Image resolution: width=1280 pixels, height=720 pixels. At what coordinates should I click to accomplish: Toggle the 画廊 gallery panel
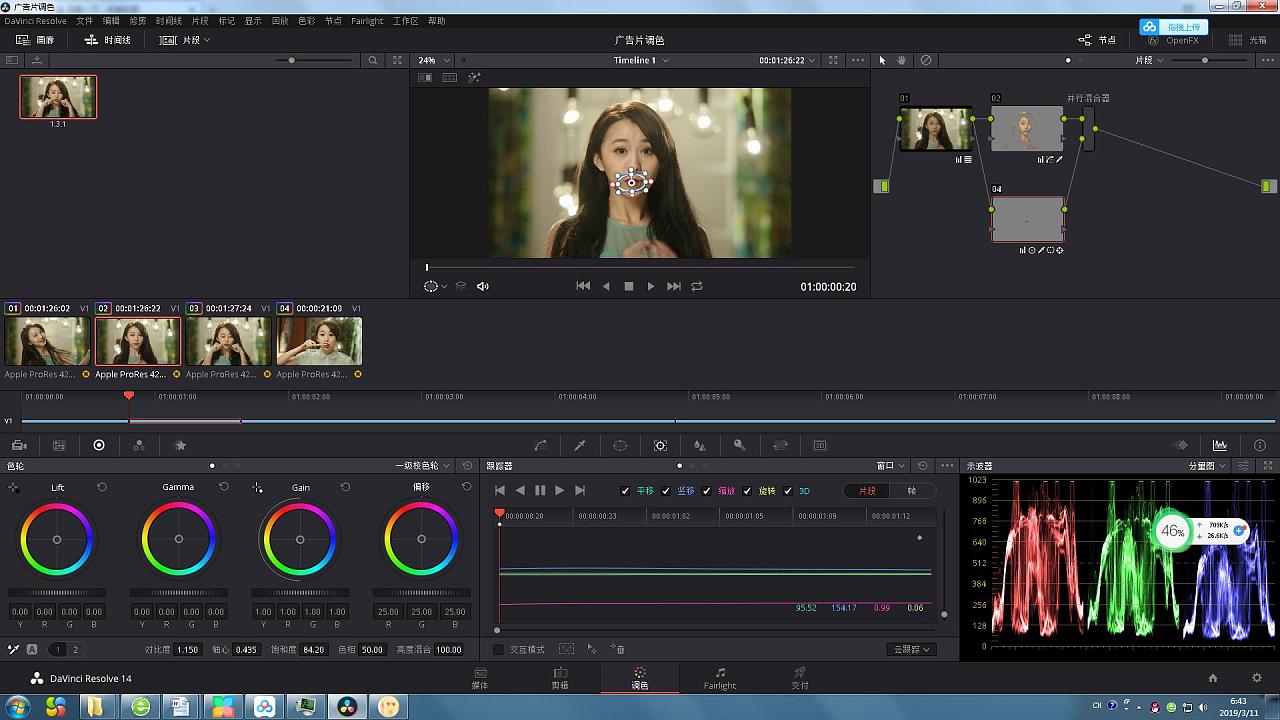pos(36,40)
